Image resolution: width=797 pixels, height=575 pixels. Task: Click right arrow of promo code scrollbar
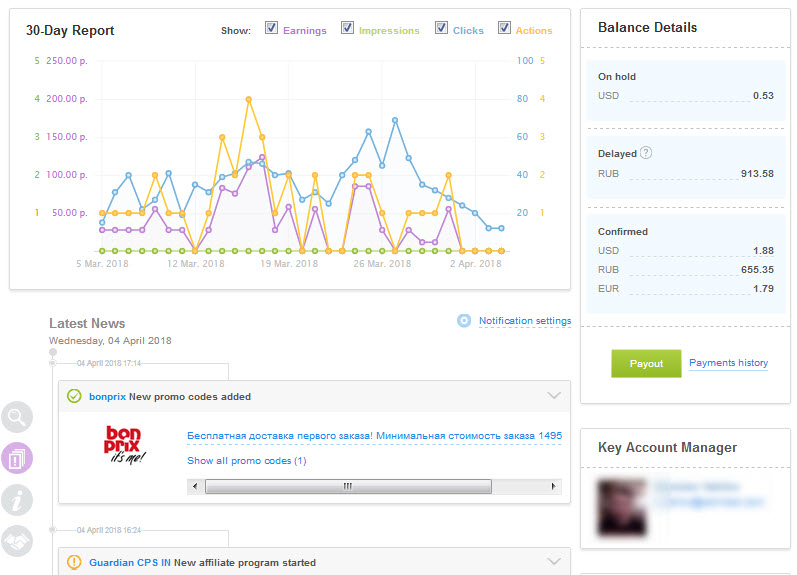pyautogui.click(x=555, y=486)
